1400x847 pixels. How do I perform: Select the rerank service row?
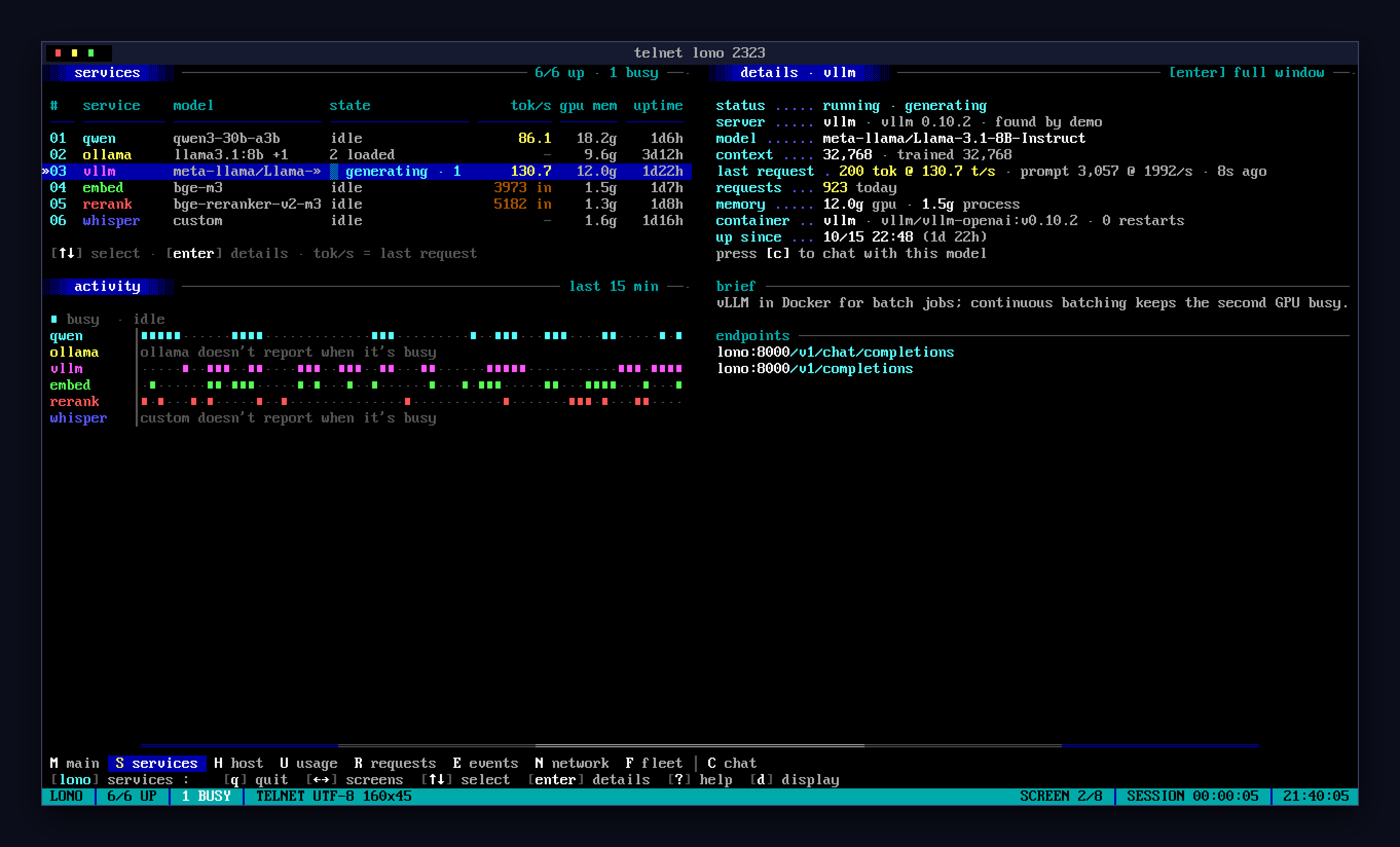coord(366,204)
